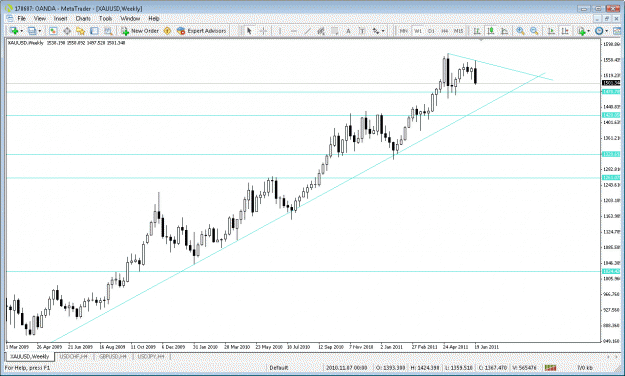Set chart type to Line Chart
The image size is (625, 376).
504,31
